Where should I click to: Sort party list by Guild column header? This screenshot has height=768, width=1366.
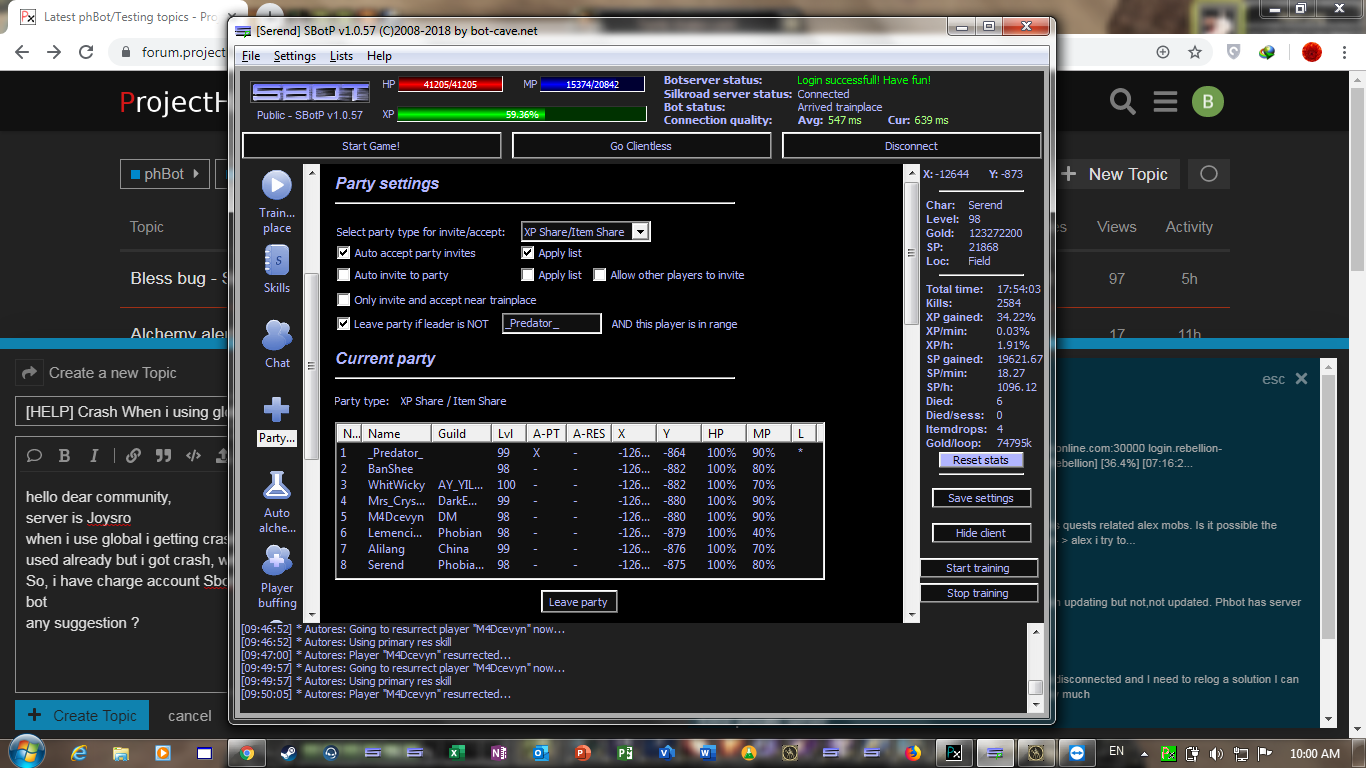(x=462, y=433)
